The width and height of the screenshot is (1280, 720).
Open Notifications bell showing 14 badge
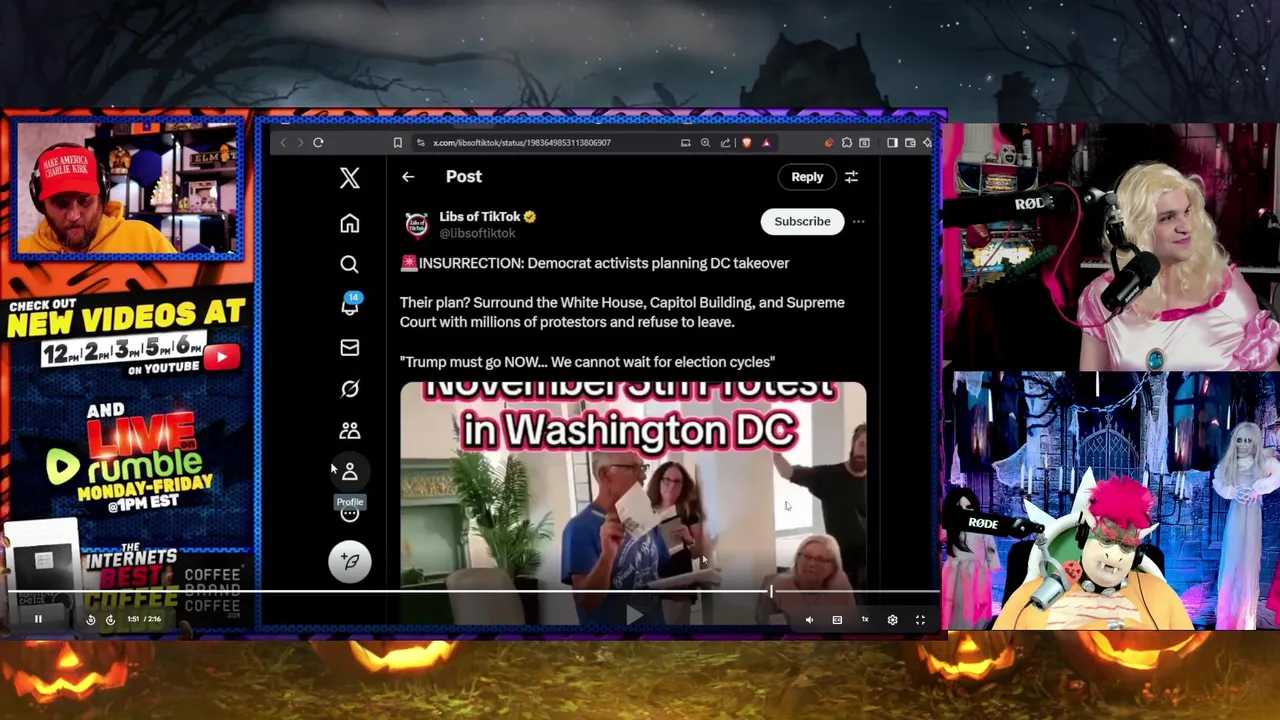350,305
